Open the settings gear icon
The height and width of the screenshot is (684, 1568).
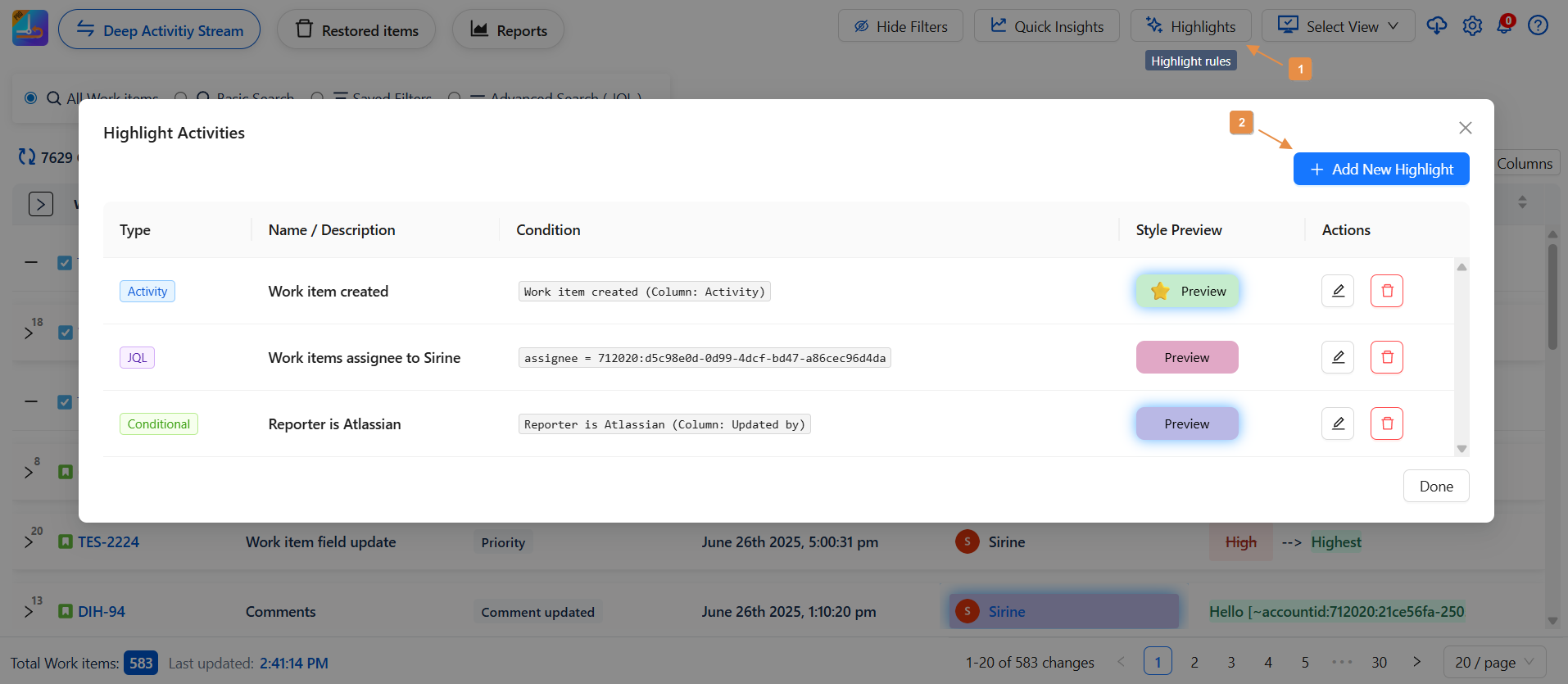click(1472, 26)
